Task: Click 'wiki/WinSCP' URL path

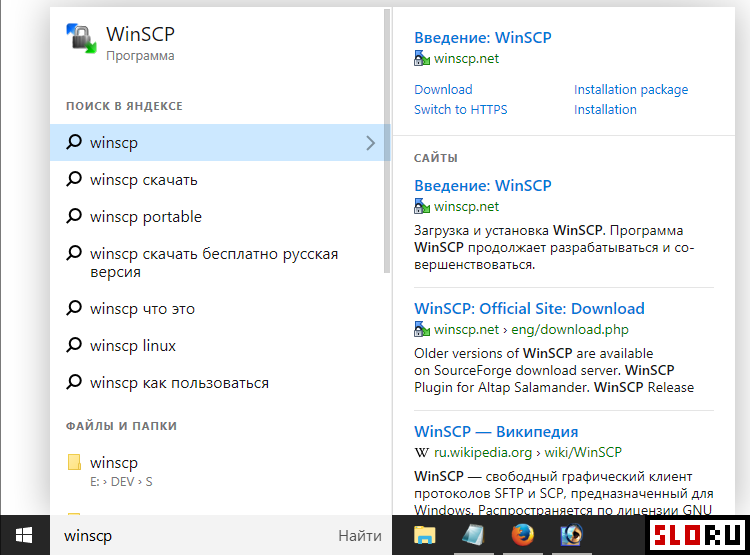Action: (583, 453)
